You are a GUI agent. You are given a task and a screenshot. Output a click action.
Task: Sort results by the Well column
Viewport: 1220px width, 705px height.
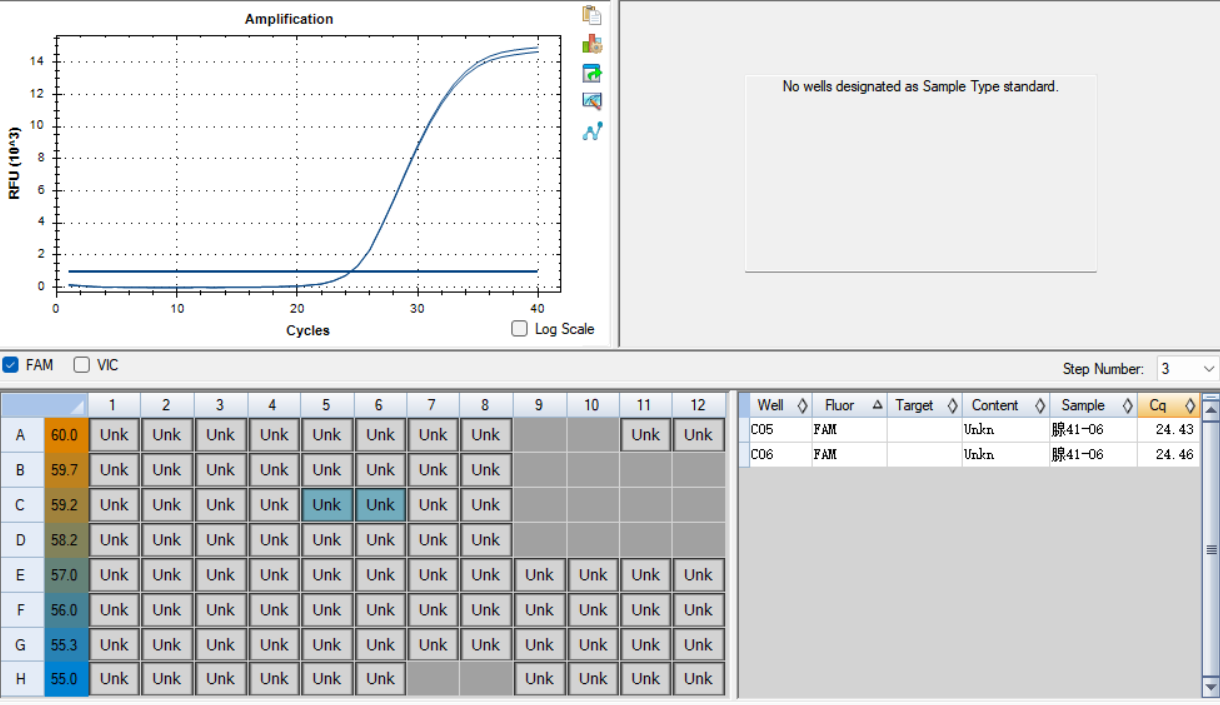click(x=781, y=405)
